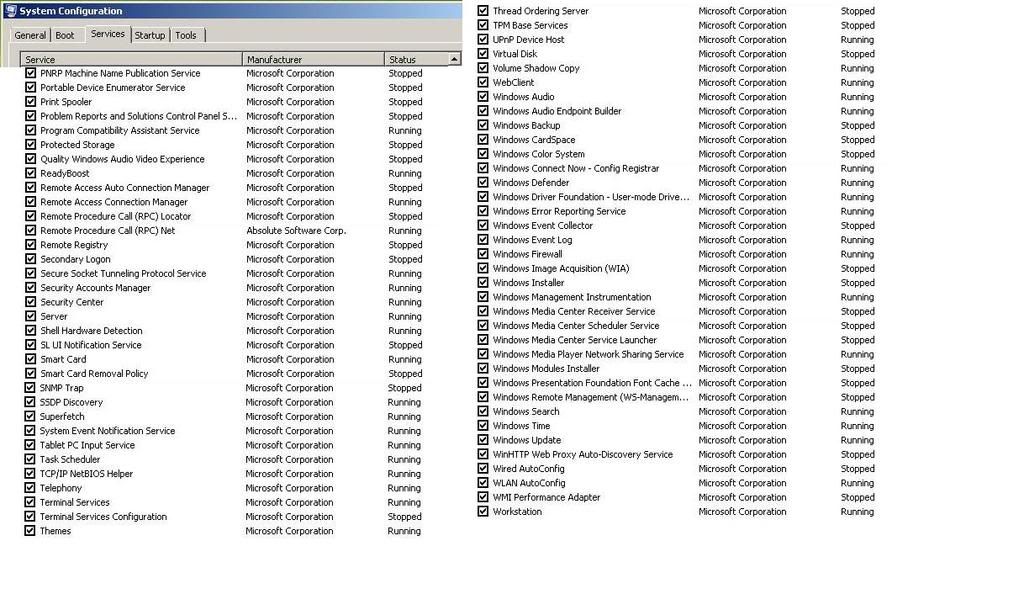Click Windows Audio Endpoint Builder entry
1024x594 pixels.
557,111
